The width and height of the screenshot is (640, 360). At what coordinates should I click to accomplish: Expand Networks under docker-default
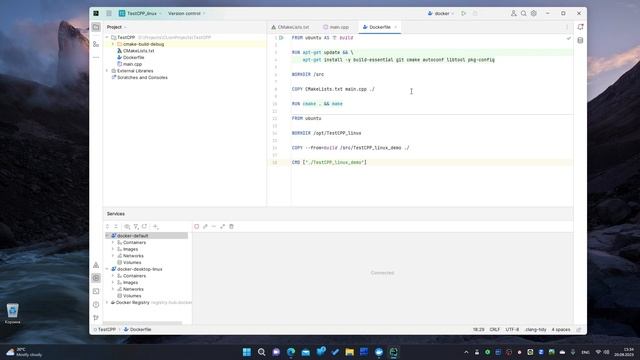point(113,256)
